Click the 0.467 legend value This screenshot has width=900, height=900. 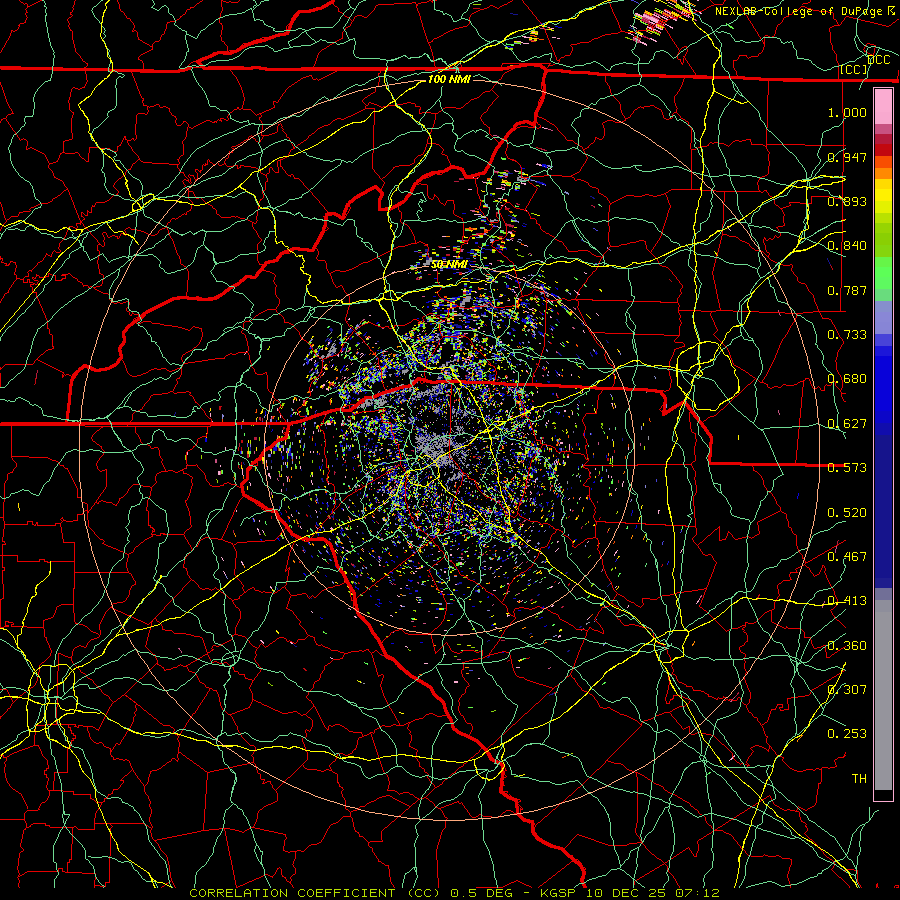(847, 557)
